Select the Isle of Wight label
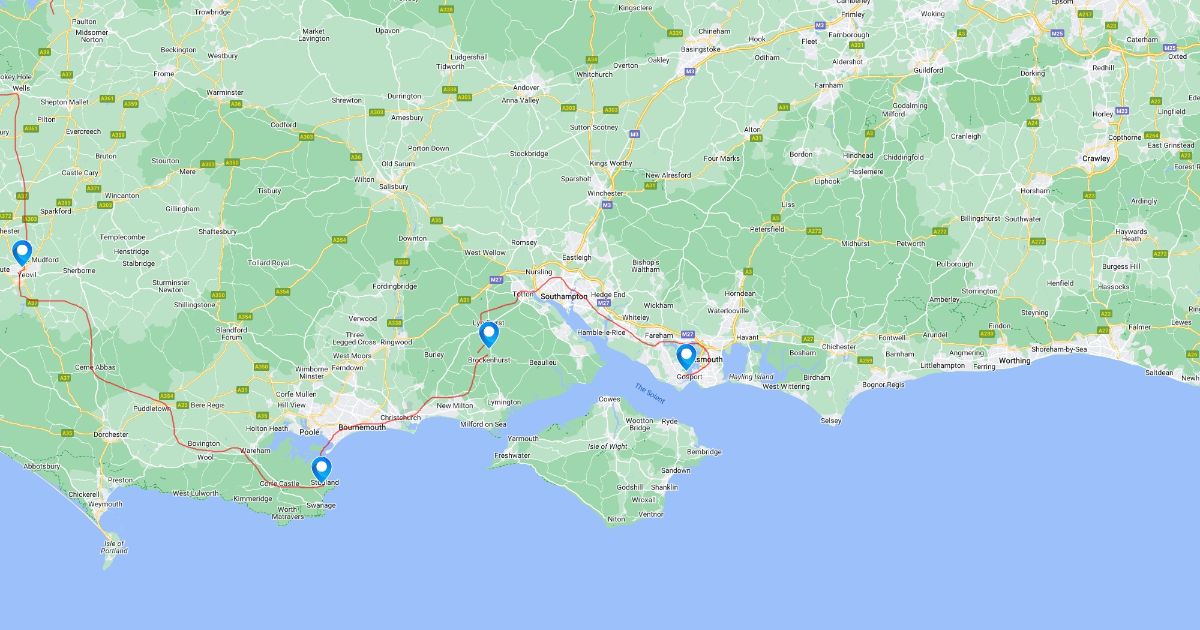Image resolution: width=1200 pixels, height=630 pixels. pos(608,445)
